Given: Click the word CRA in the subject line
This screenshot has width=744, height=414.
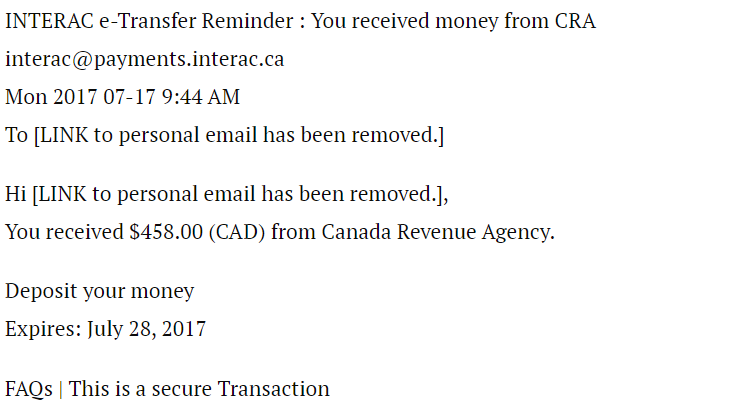Looking at the screenshot, I should 575,21.
